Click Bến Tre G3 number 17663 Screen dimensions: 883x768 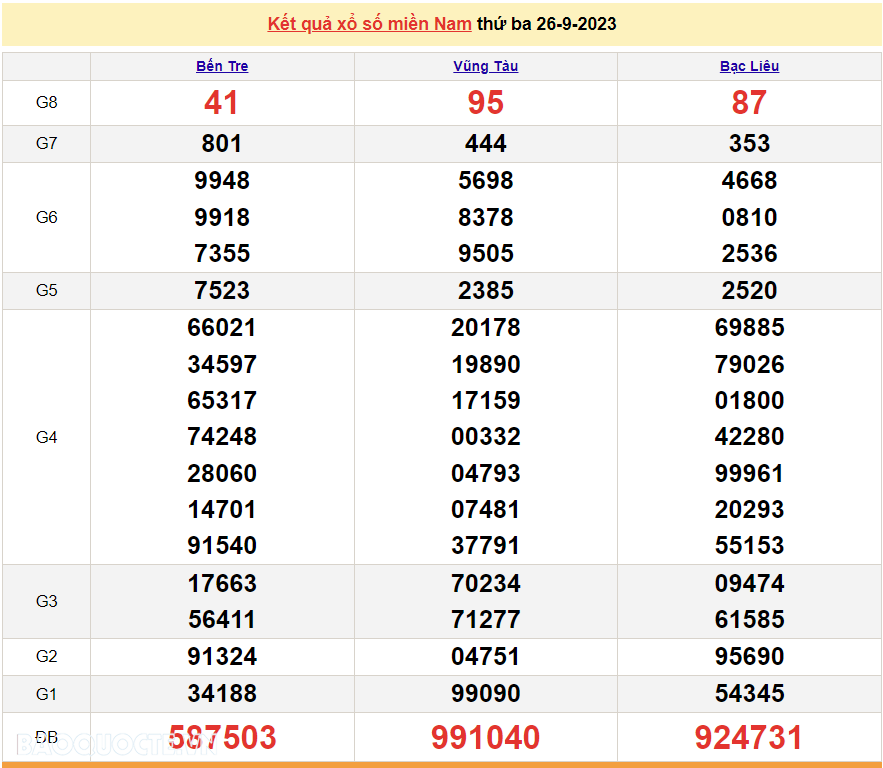point(222,583)
